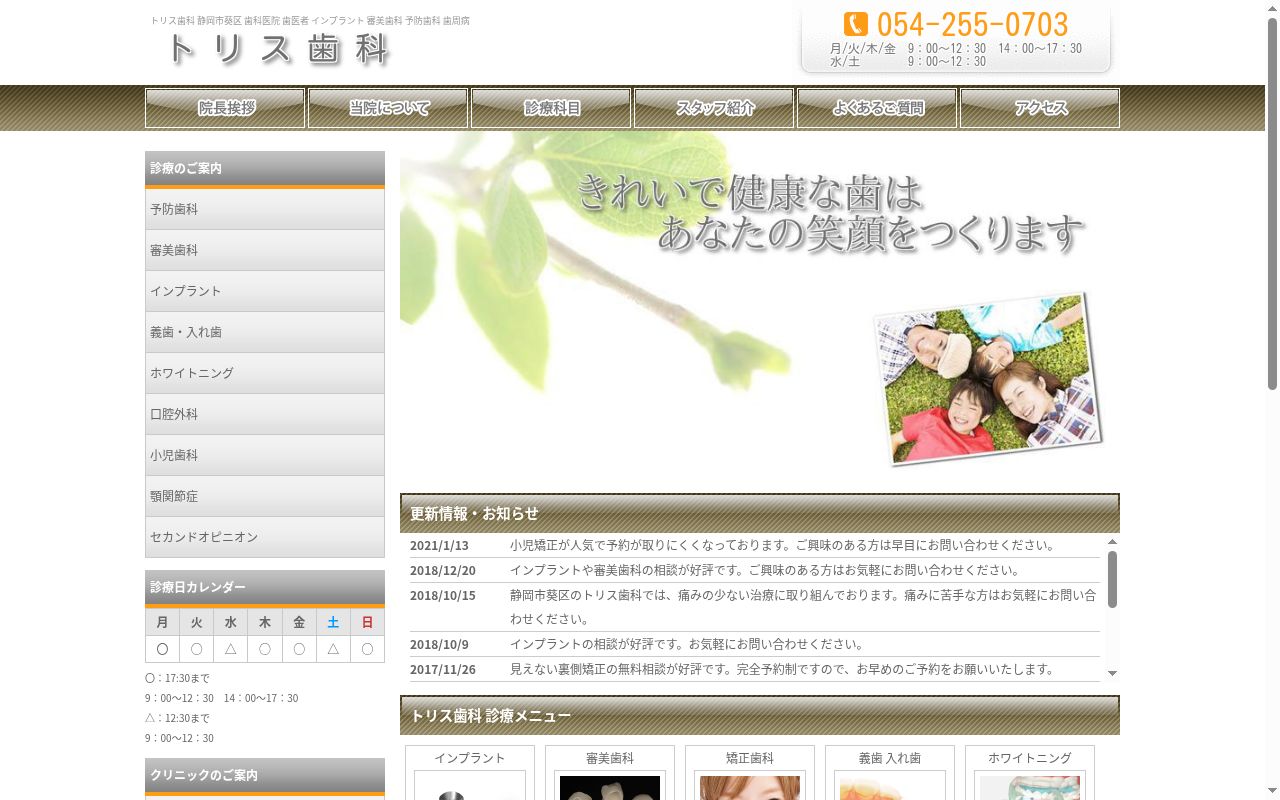
Task: Click 診療日カレンダー heading
Action: tap(265, 588)
